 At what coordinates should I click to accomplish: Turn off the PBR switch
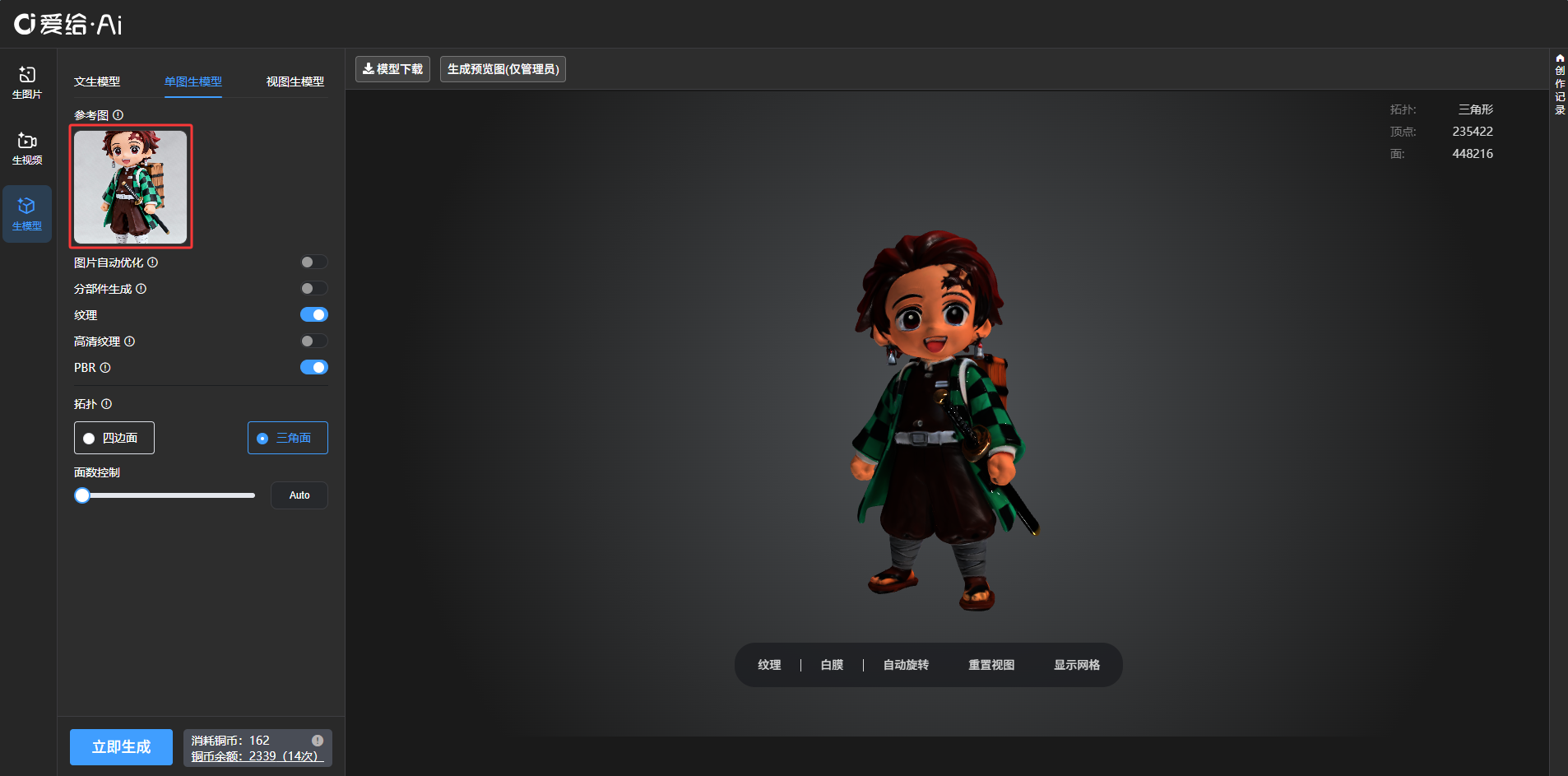coord(313,368)
